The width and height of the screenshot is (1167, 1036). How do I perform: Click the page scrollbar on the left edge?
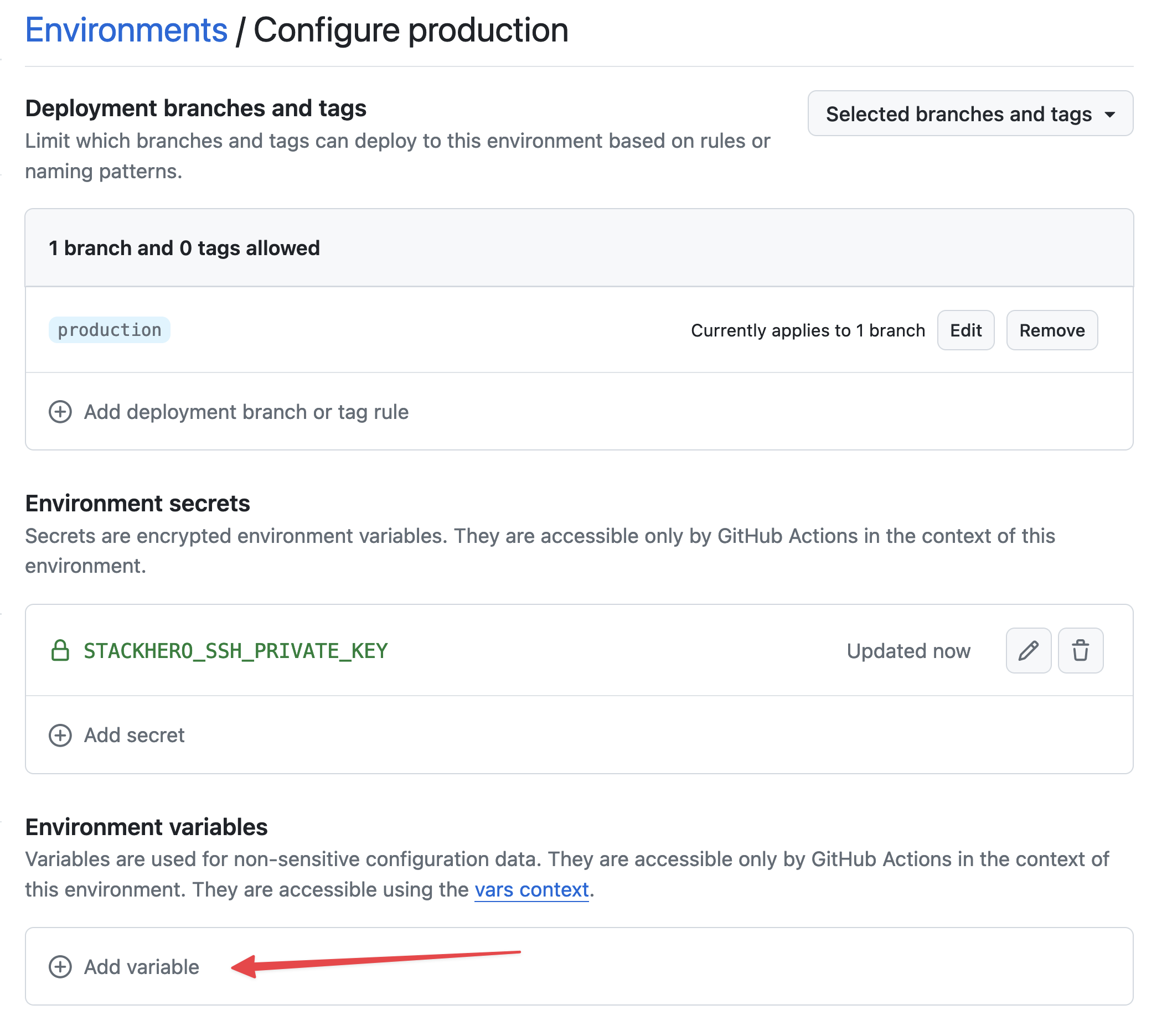click(x=2, y=514)
